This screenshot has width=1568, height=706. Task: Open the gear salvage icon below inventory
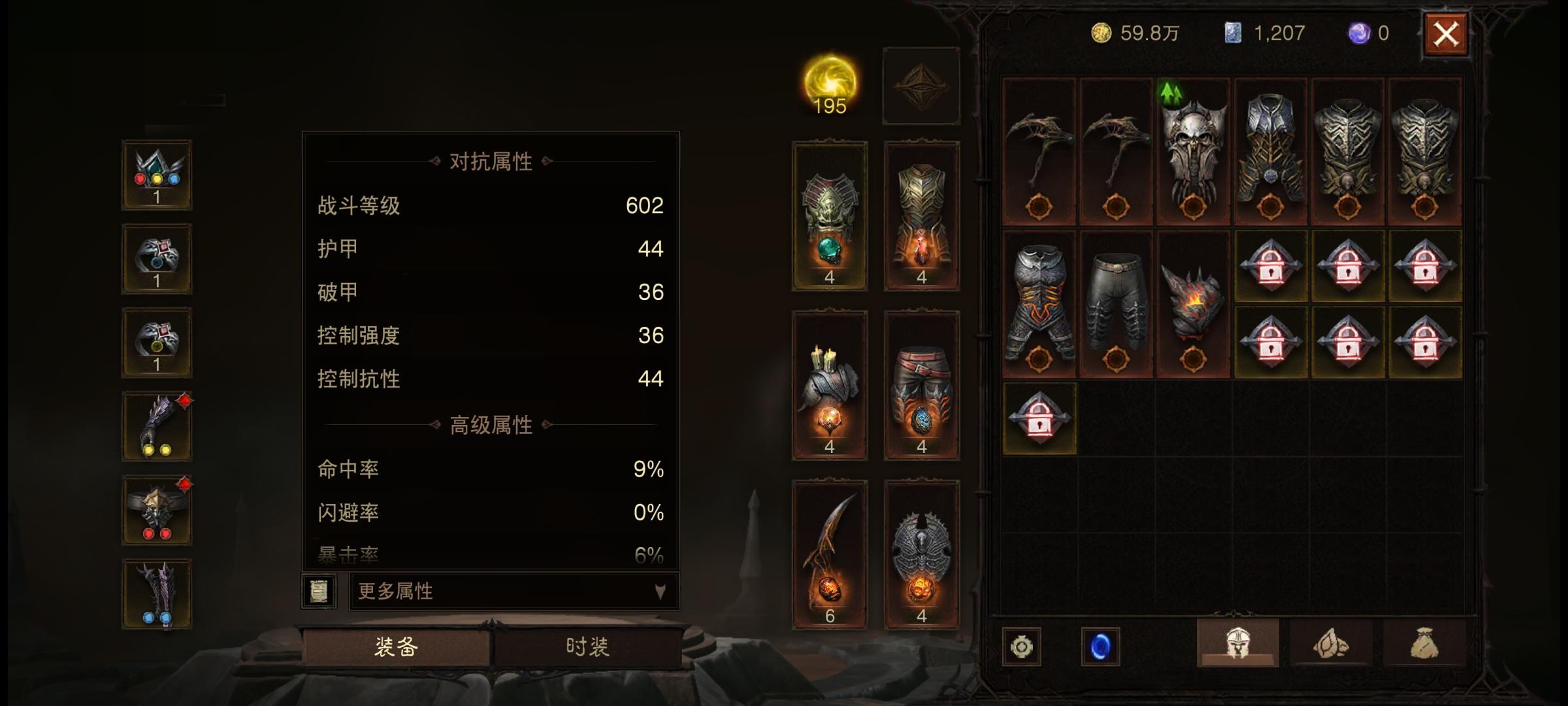click(1022, 647)
